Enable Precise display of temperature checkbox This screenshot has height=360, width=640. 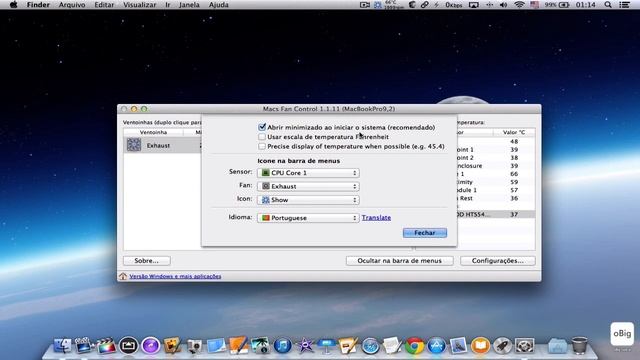tap(262, 146)
